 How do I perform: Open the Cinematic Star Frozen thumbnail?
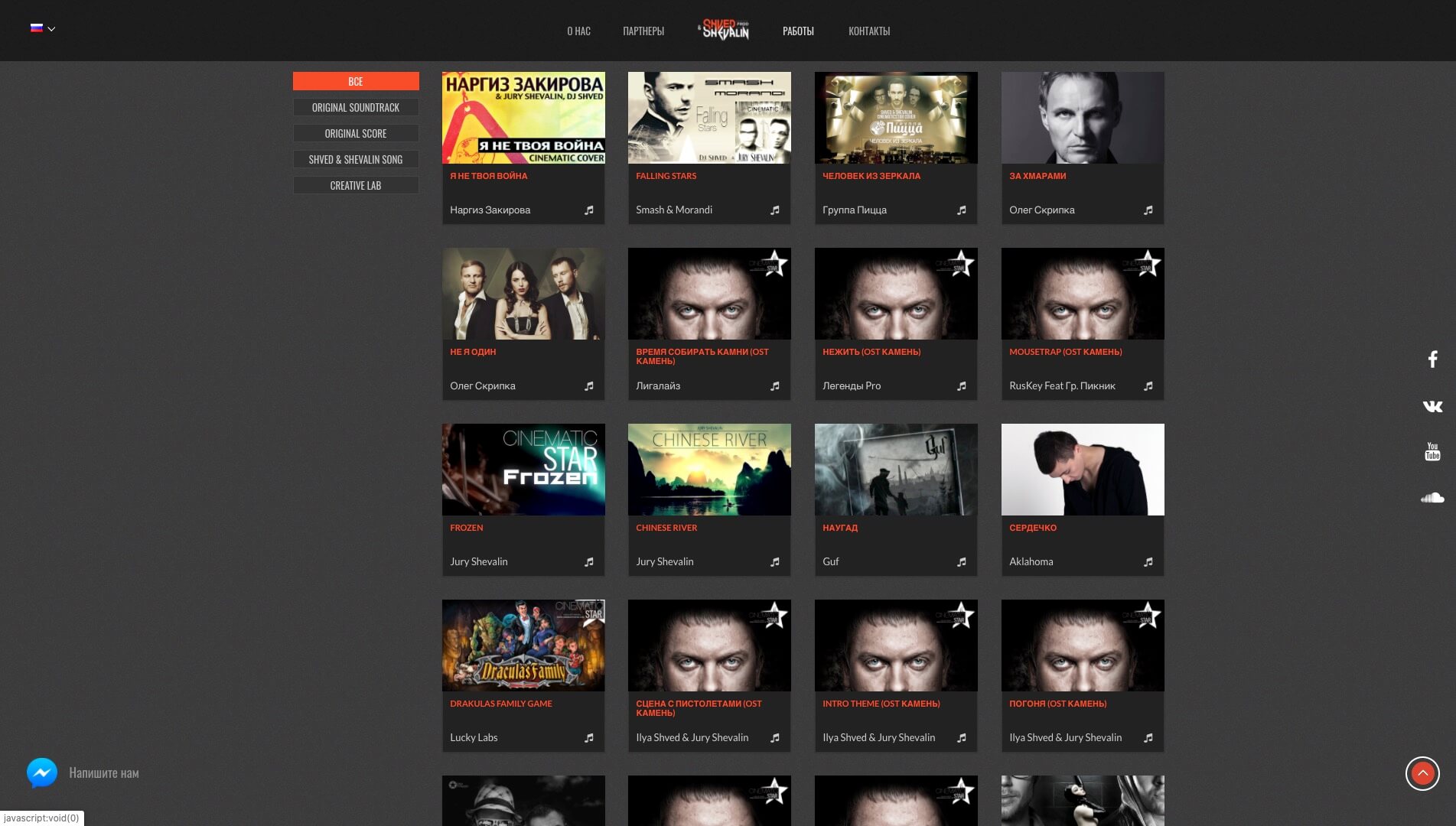tap(523, 470)
